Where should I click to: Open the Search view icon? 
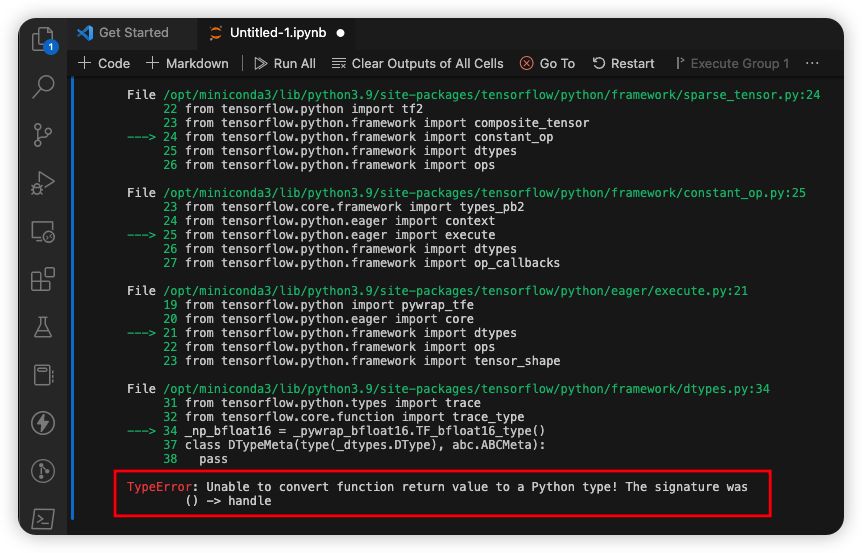pyautogui.click(x=43, y=87)
